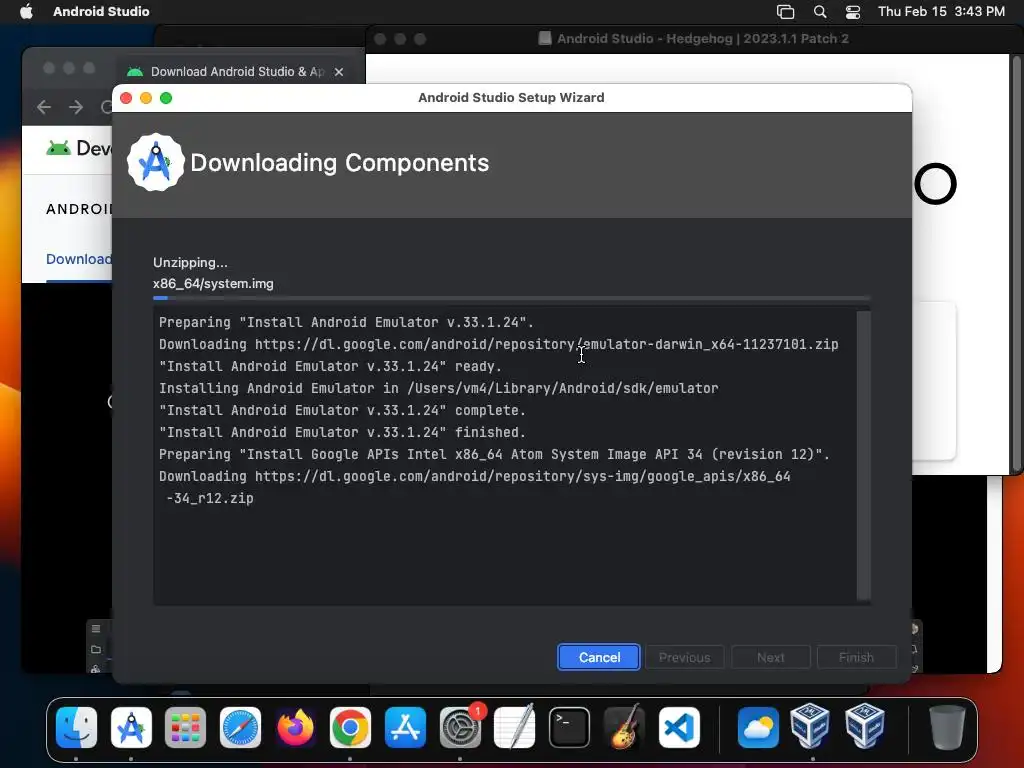Image resolution: width=1024 pixels, height=768 pixels.
Task: Open the Android Studio menu in menu bar
Action: click(101, 11)
